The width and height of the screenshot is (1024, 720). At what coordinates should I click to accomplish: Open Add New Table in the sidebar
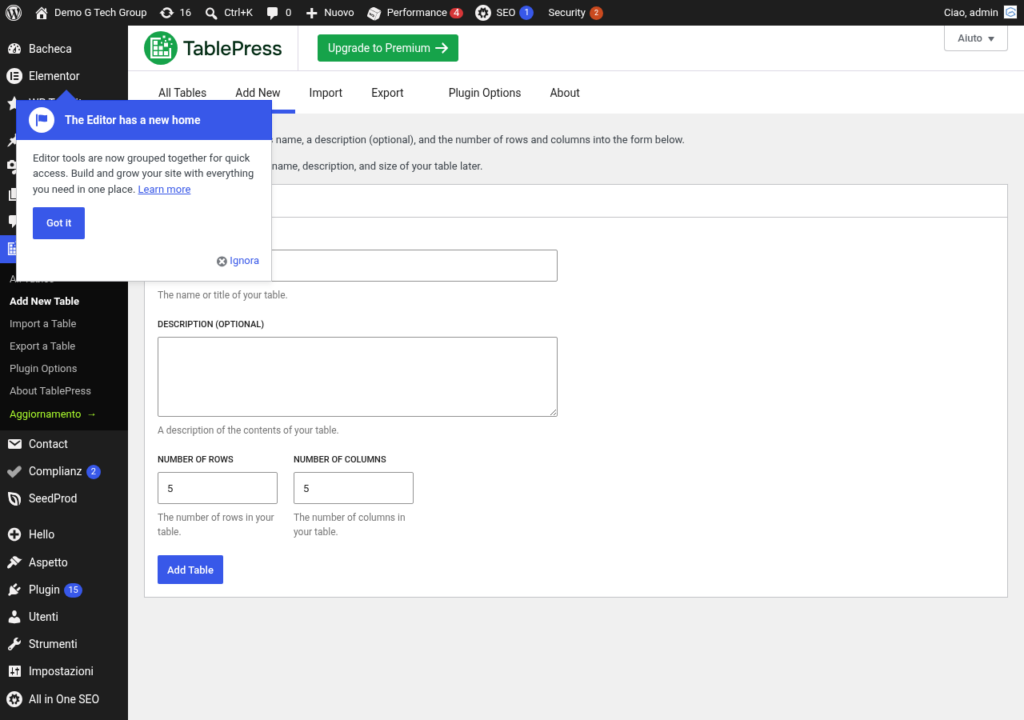(44, 301)
